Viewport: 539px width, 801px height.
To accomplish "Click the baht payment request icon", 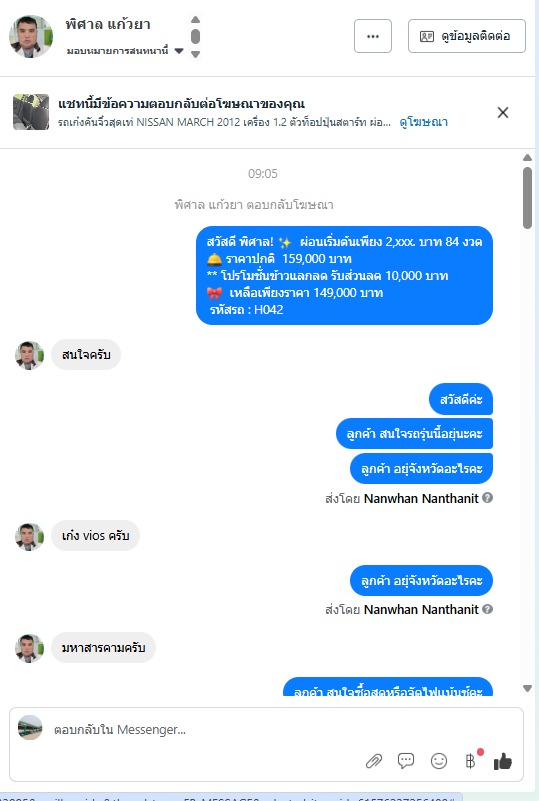I will pyautogui.click(x=471, y=761).
